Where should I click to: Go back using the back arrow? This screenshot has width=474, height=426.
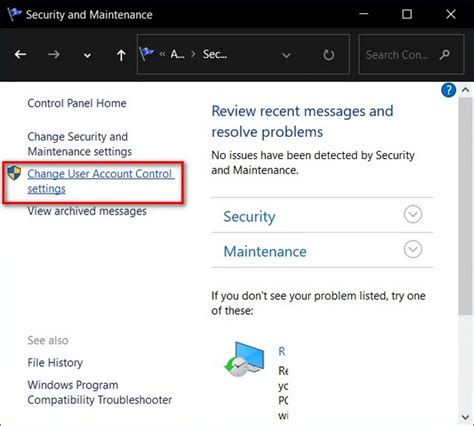pos(20,54)
